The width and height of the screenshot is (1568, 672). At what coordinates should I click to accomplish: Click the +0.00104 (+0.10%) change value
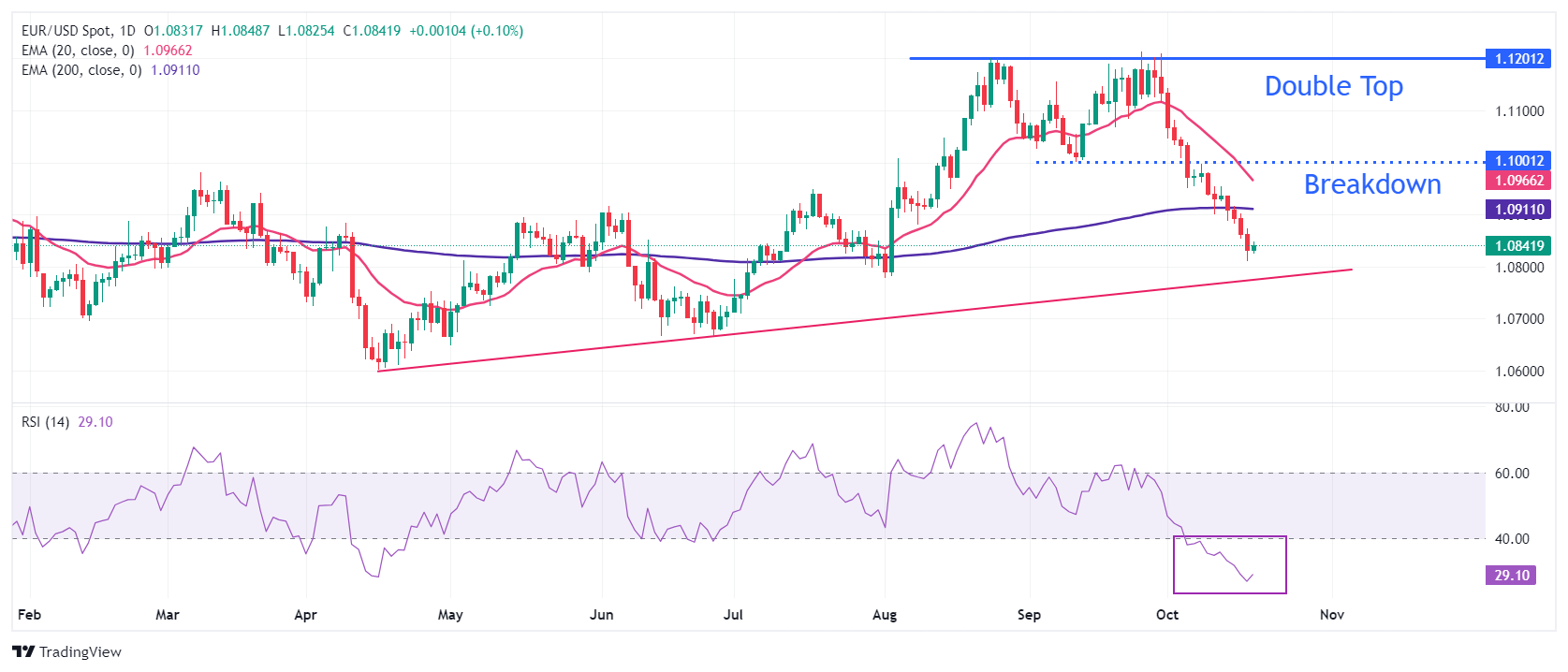(466, 31)
